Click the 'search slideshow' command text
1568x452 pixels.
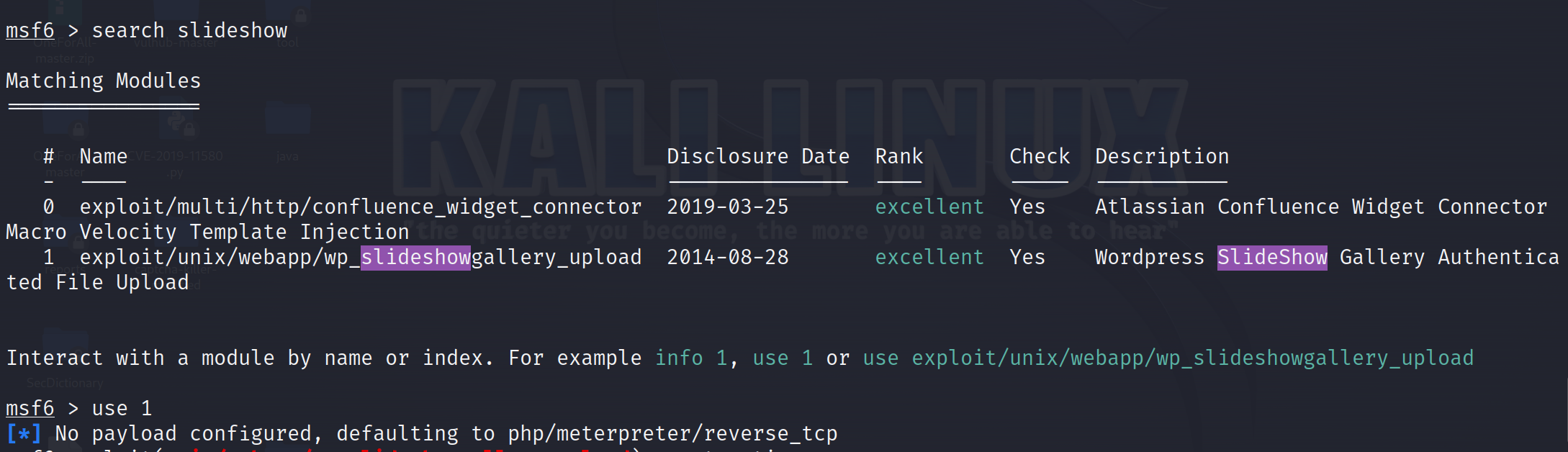coord(189,30)
